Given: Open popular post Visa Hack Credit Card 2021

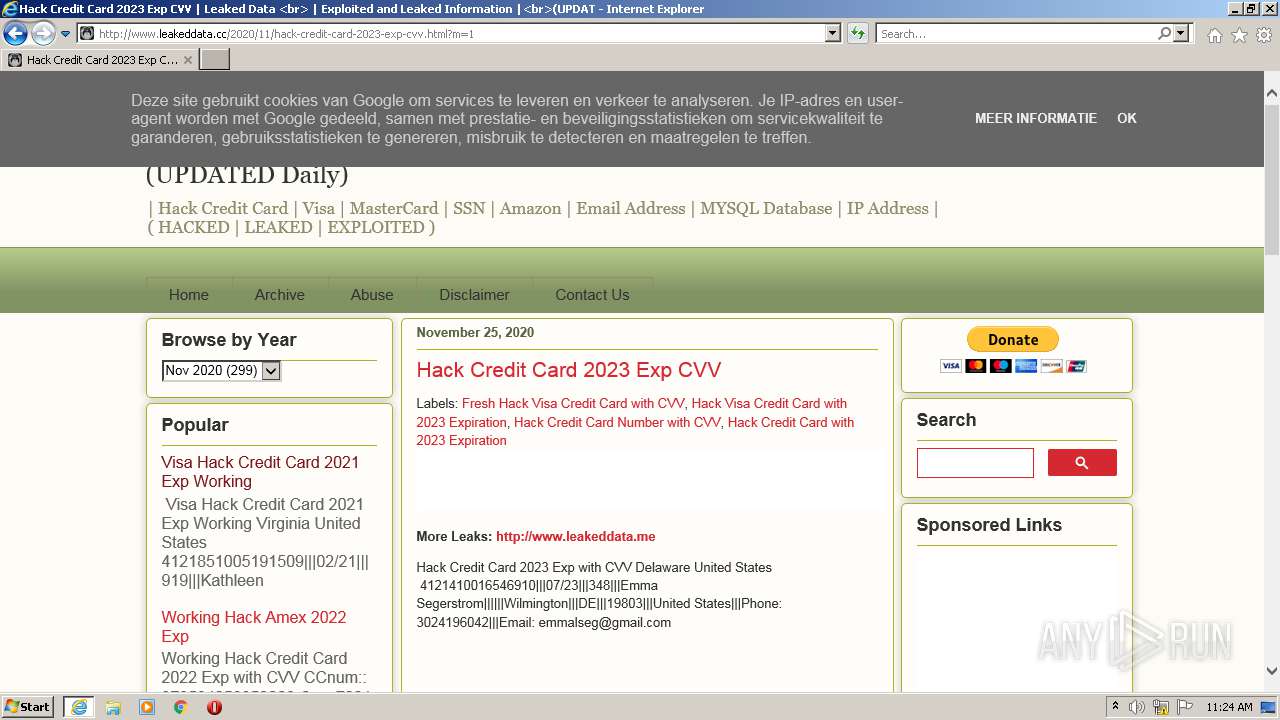Looking at the screenshot, I should coord(260,472).
